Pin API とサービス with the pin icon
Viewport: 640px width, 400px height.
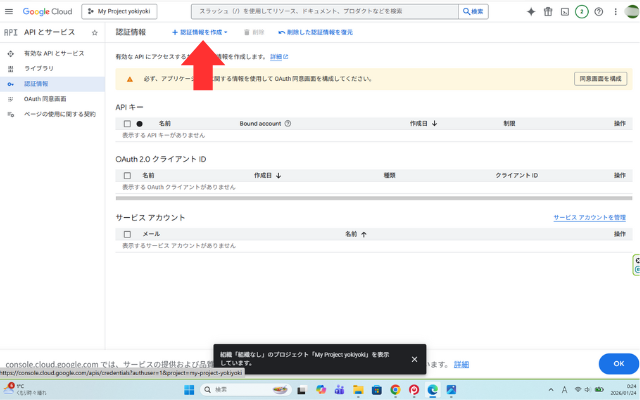point(95,33)
